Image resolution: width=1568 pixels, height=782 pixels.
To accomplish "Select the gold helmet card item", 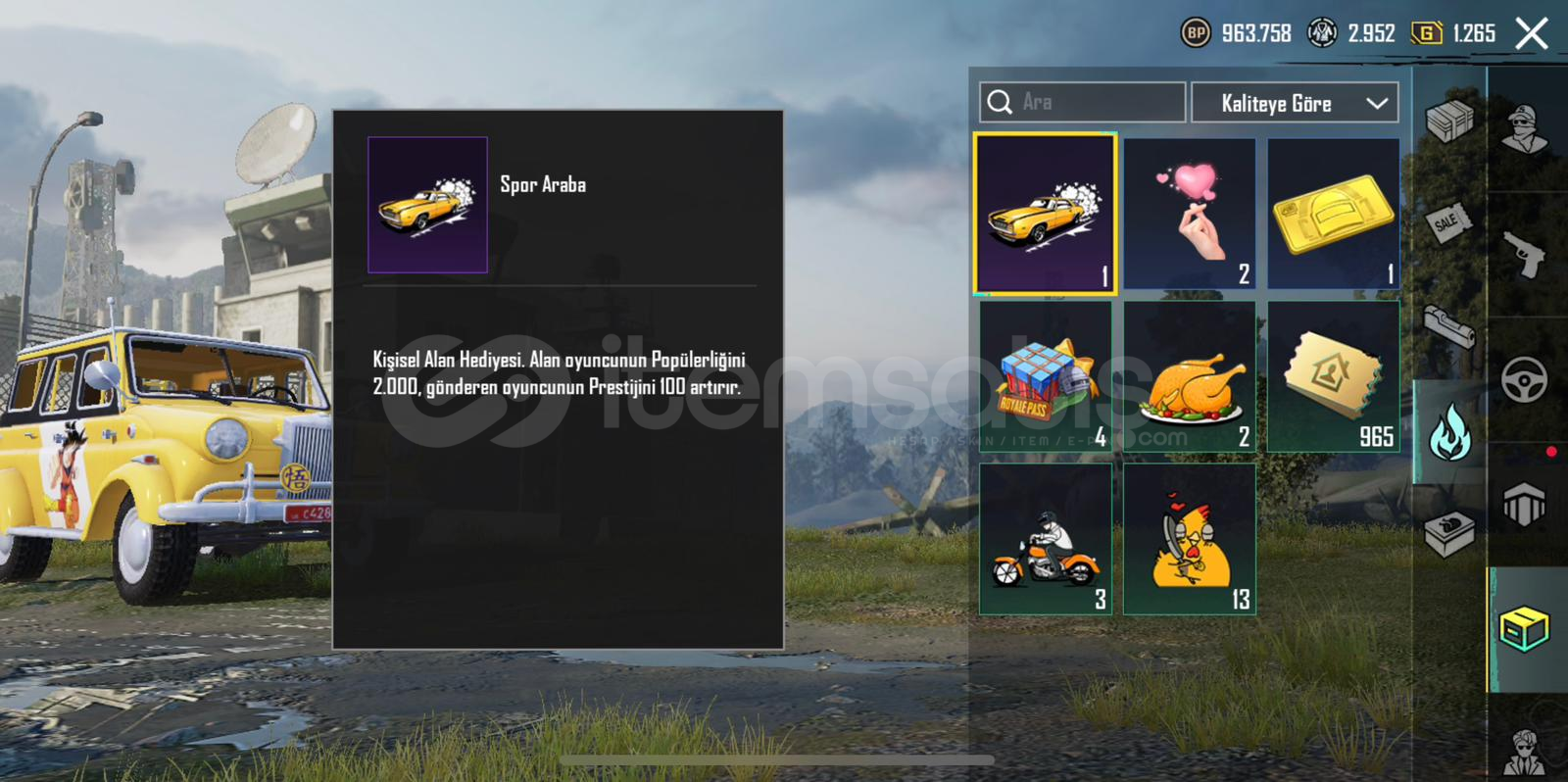I will pos(1333,214).
